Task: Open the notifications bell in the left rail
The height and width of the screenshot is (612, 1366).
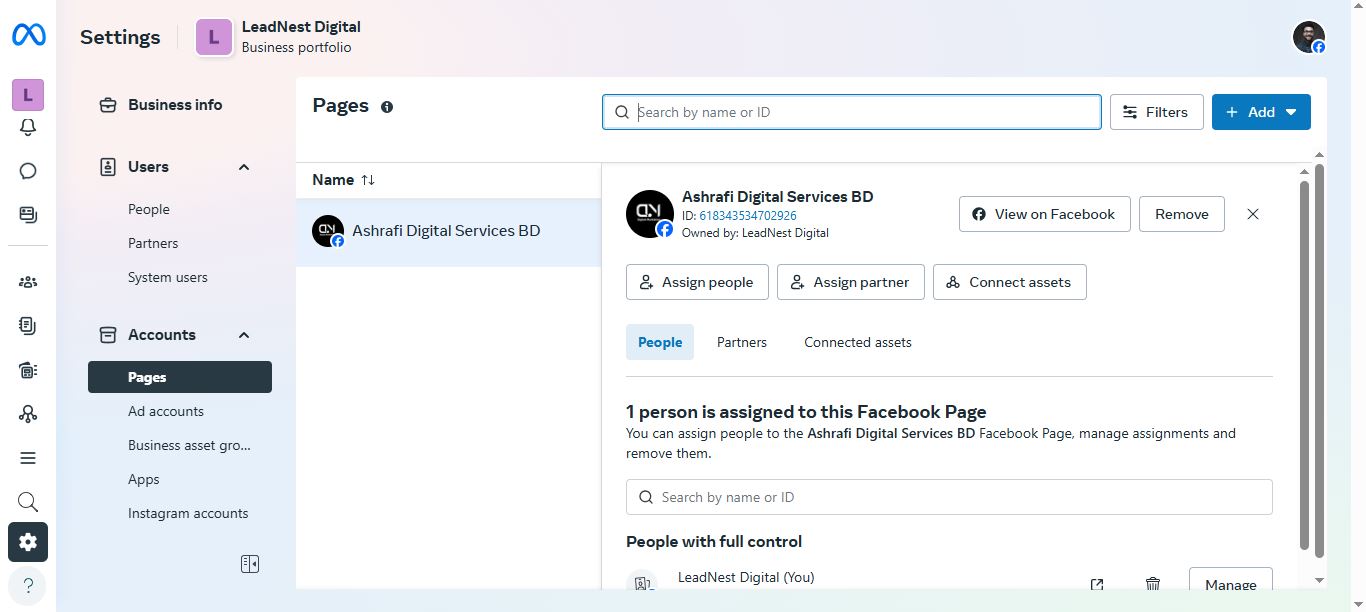Action: click(28, 127)
